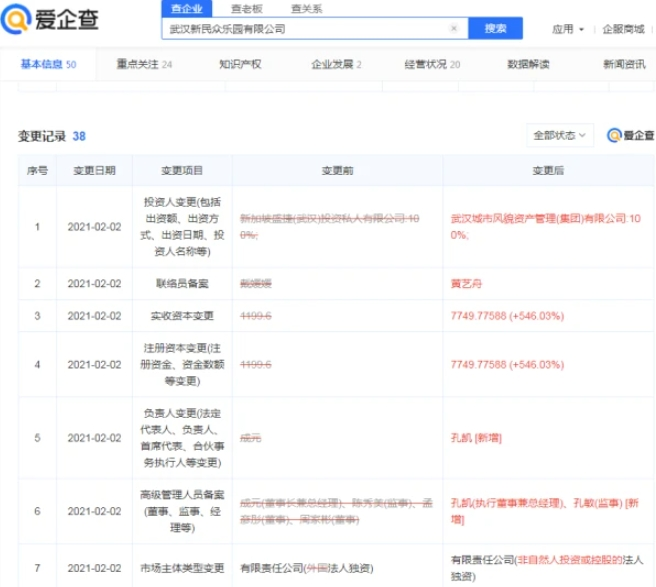
Task: Open the 应用 dropdown menu
Action: 568,29
